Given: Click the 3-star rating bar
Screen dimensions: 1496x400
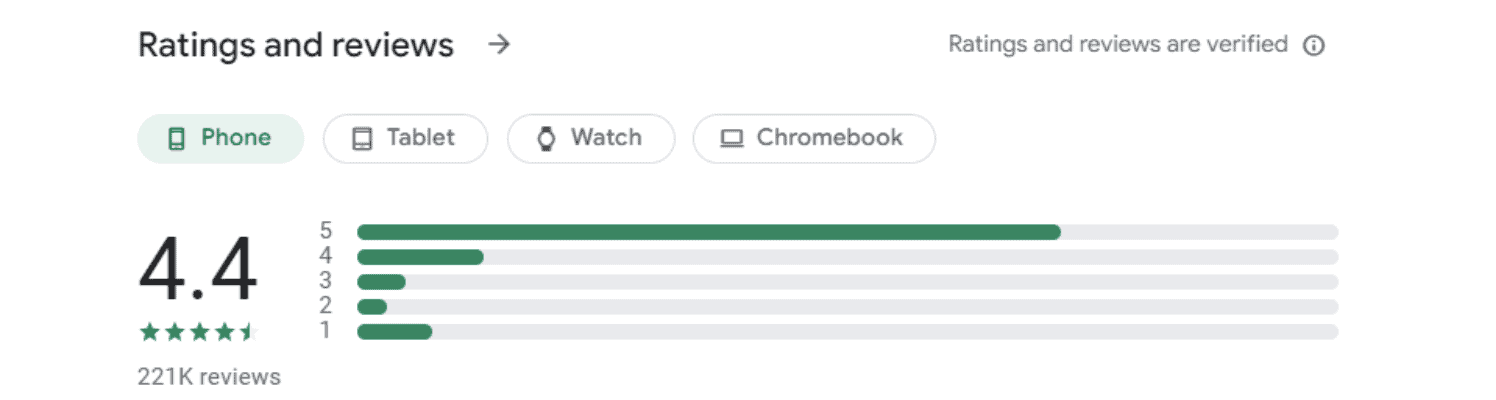Looking at the screenshot, I should 847,282.
